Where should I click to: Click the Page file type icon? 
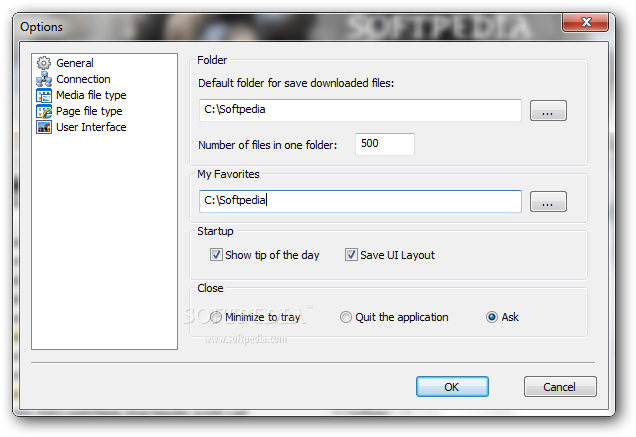tap(44, 111)
